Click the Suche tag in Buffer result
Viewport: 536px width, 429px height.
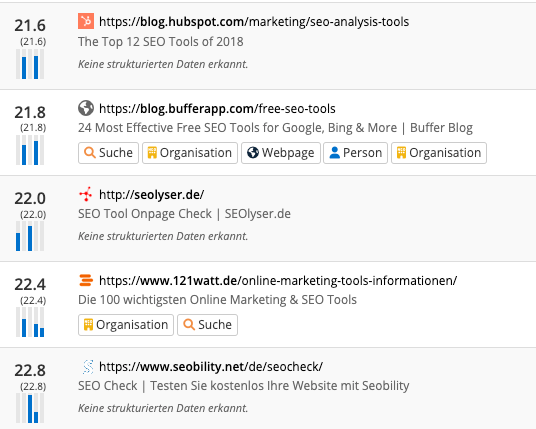(x=108, y=153)
